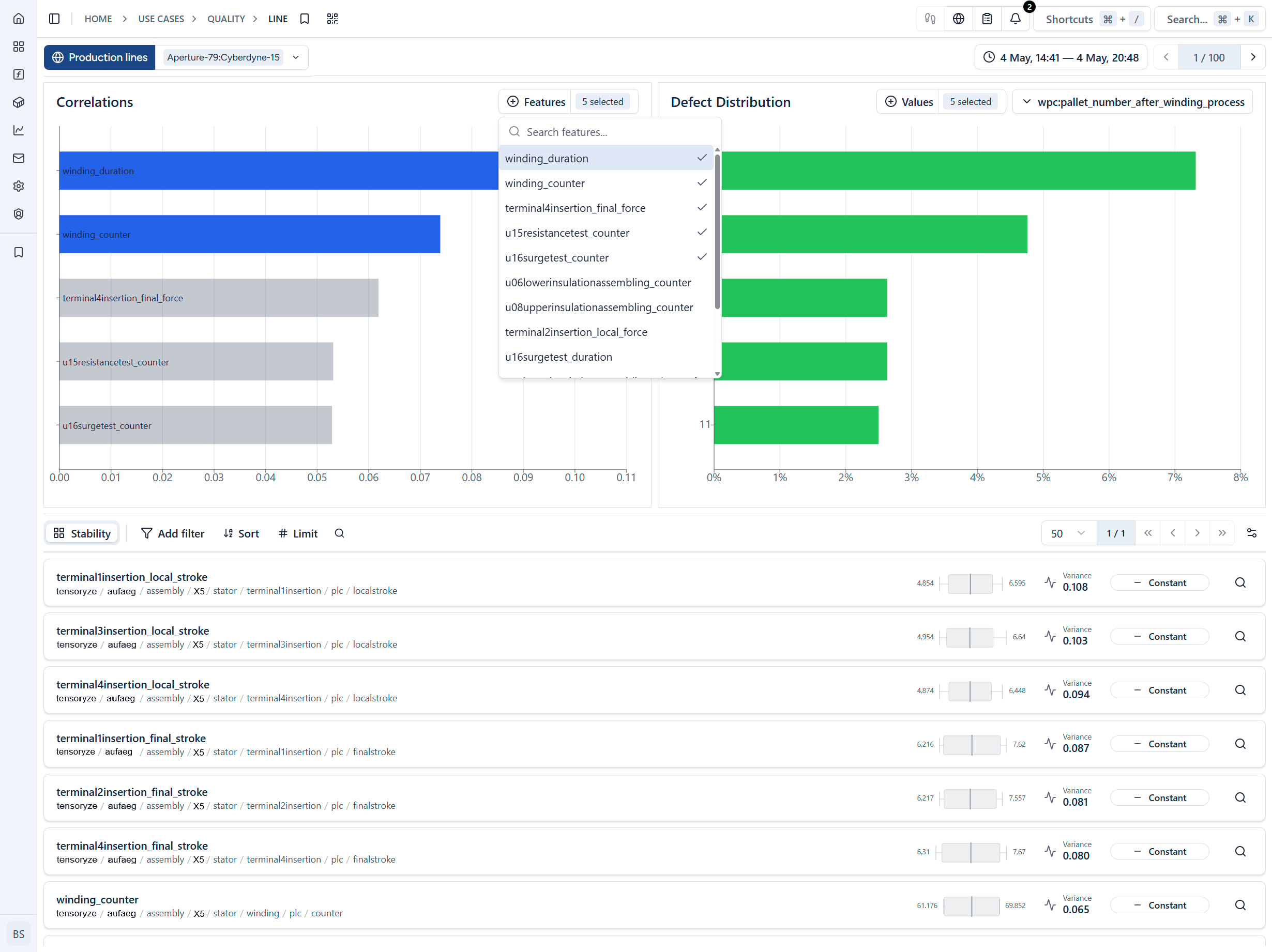Viewport: 1272px width, 952px height.
Task: Open the shield security icon in sidebar
Action: pos(19,214)
